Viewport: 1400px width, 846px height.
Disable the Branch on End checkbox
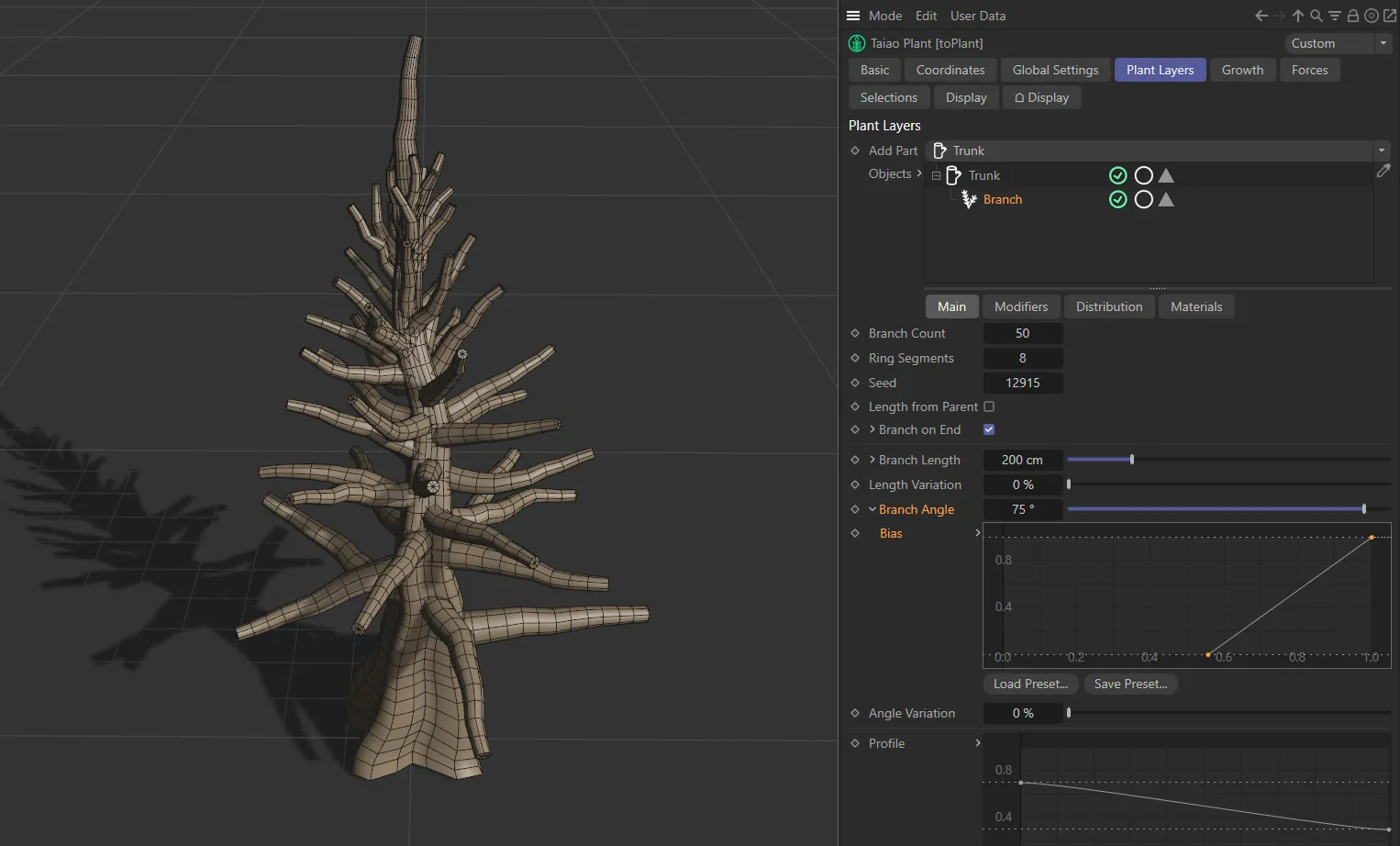pyautogui.click(x=988, y=429)
